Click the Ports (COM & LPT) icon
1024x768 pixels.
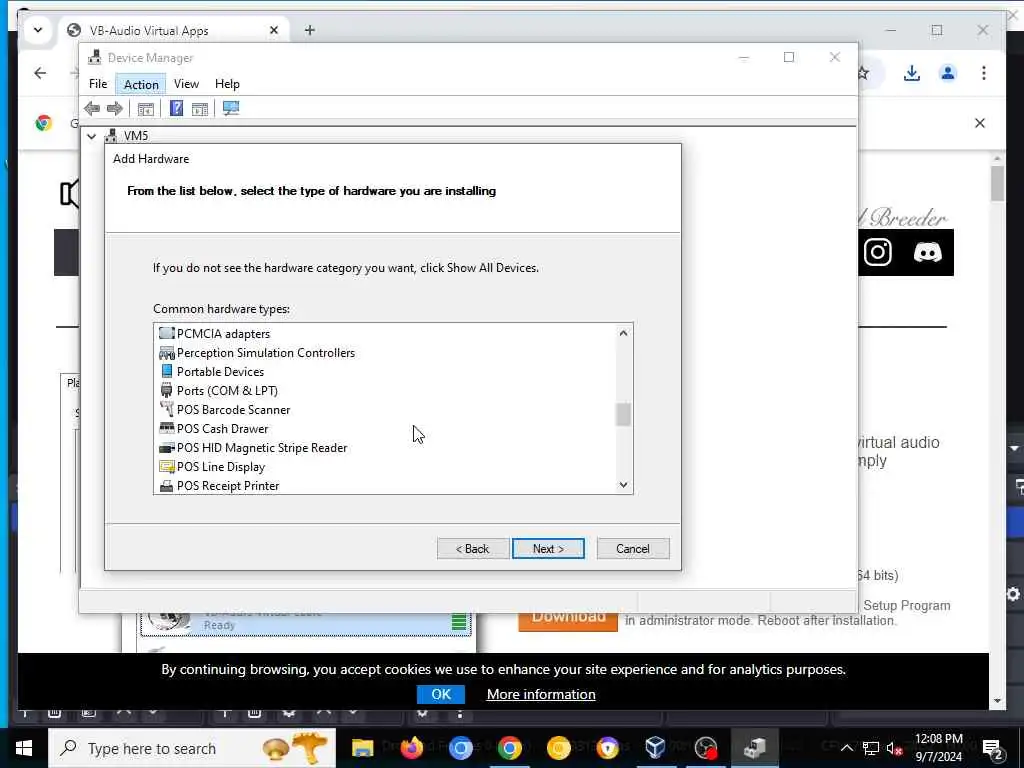tap(167, 391)
